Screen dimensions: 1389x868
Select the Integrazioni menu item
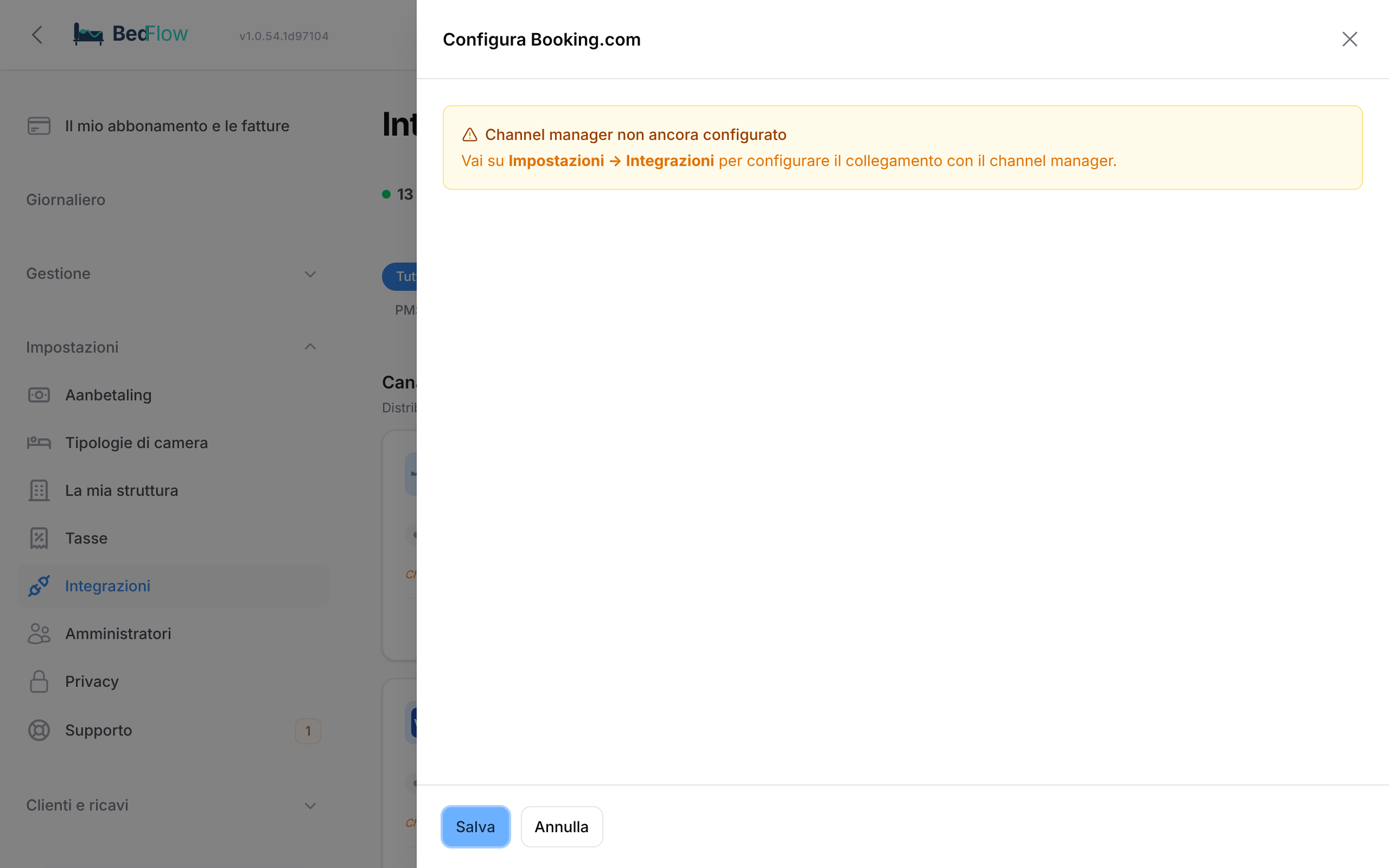pyautogui.click(x=173, y=585)
